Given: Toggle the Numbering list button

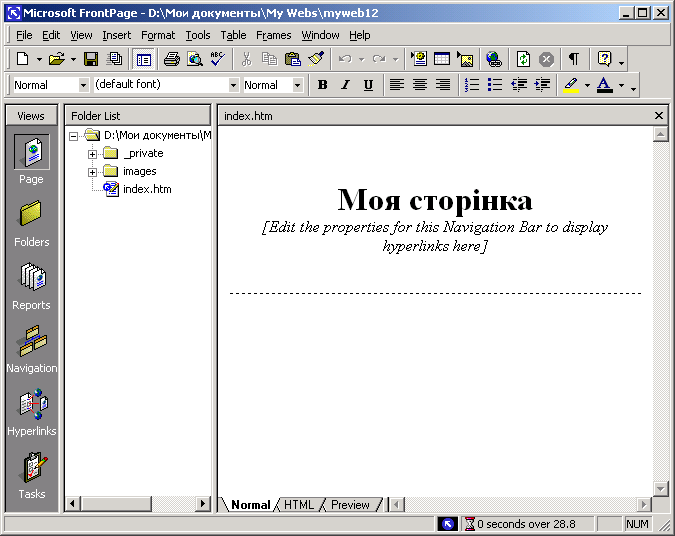Looking at the screenshot, I should coord(472,85).
